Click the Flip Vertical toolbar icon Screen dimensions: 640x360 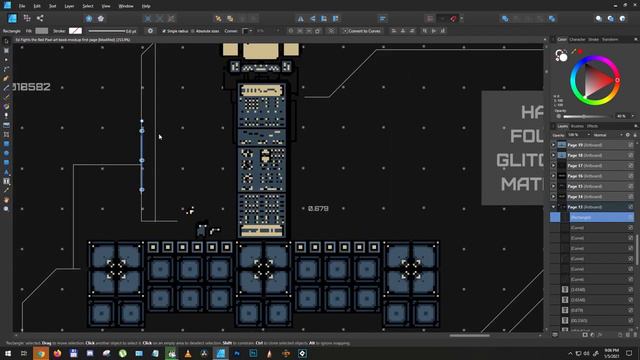tap(312, 19)
